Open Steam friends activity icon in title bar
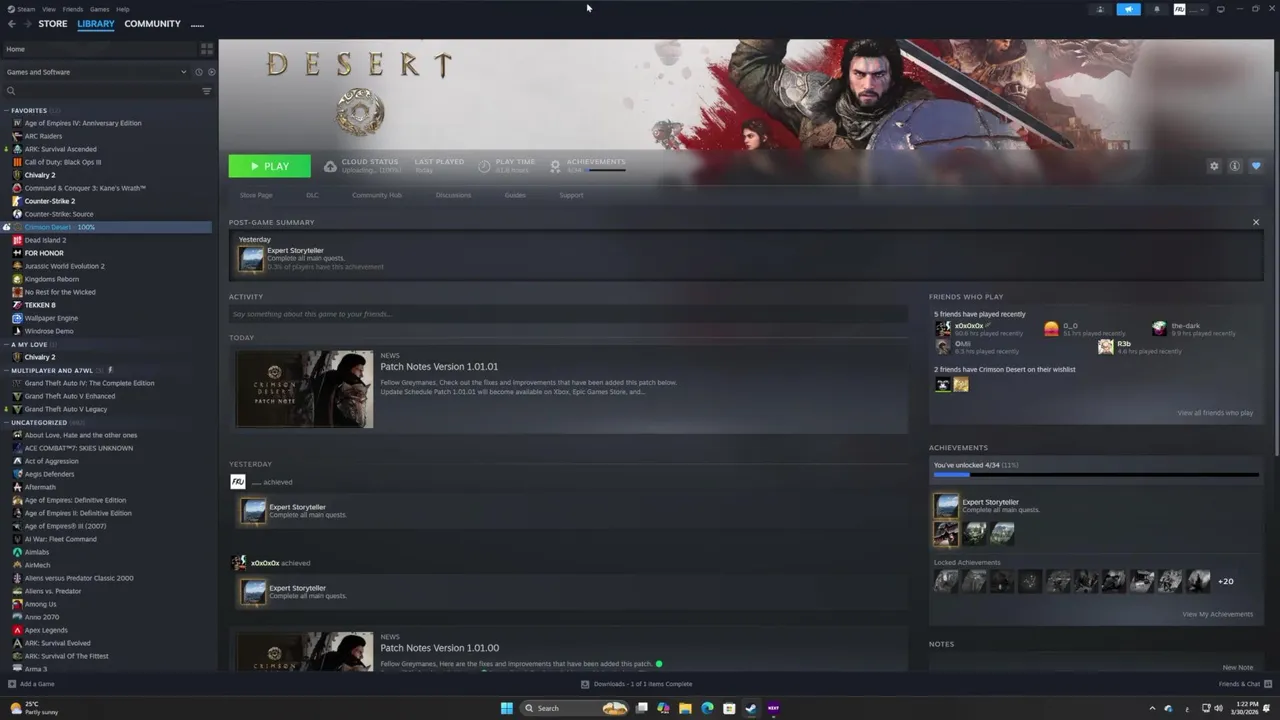1280x720 pixels. pos(1100,9)
